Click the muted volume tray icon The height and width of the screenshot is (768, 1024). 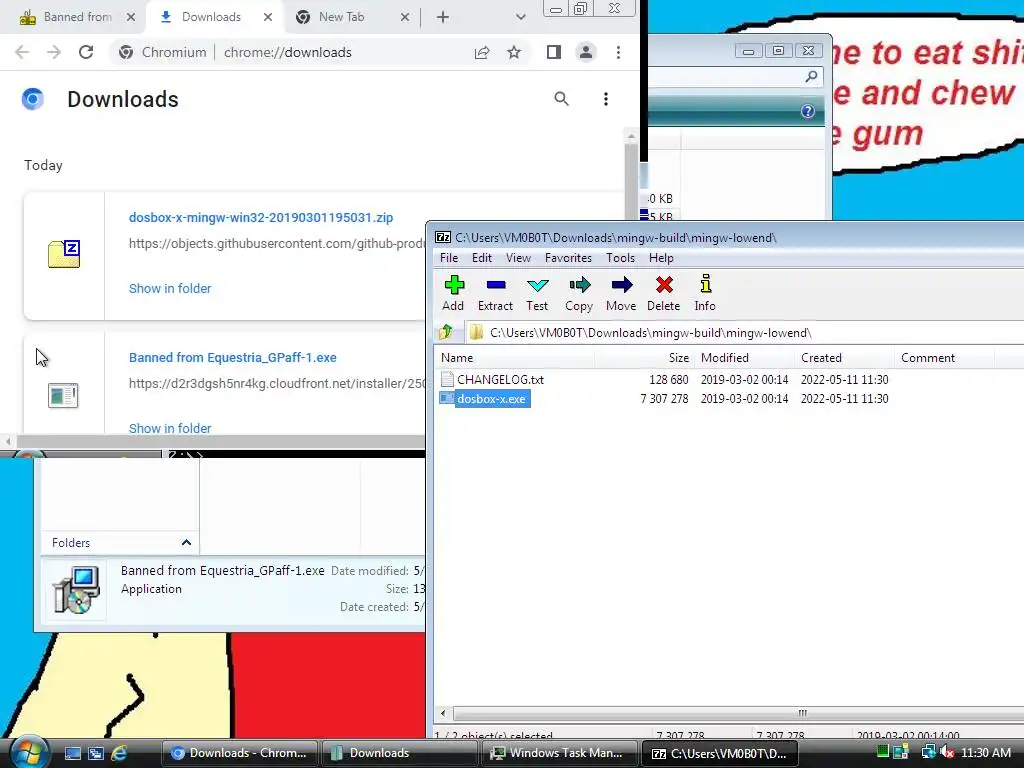[948, 753]
